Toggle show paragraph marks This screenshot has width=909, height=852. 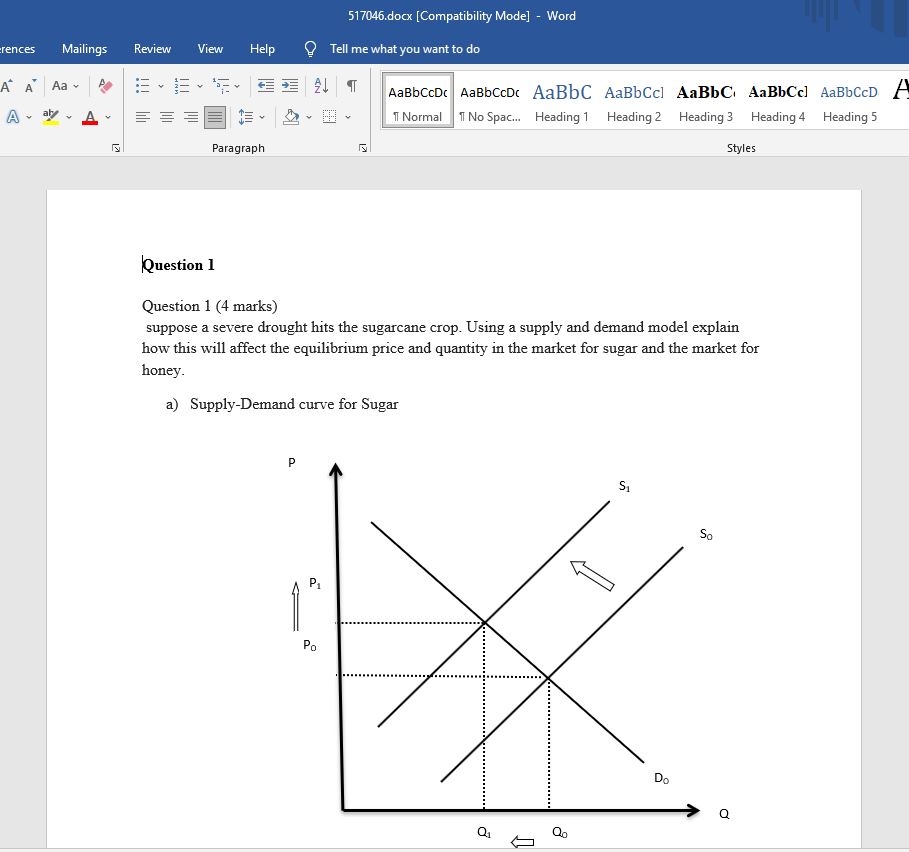click(351, 86)
